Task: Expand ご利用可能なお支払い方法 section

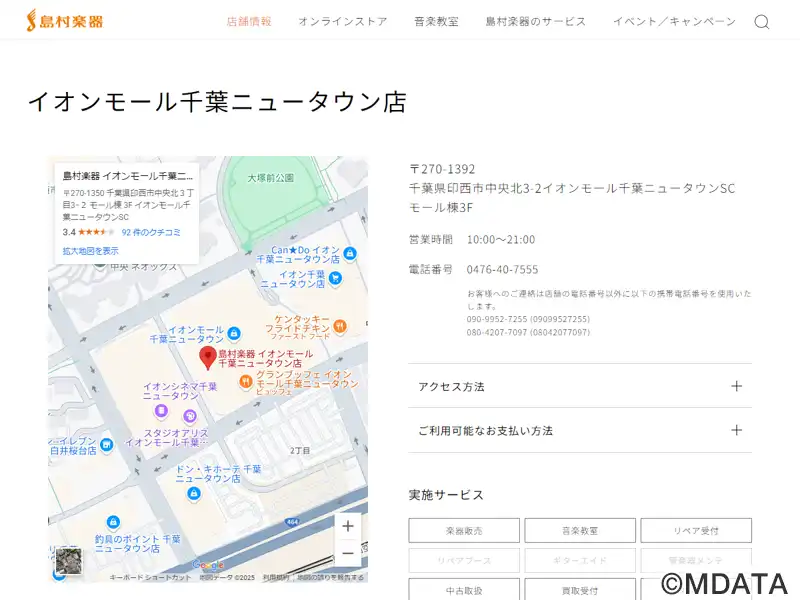Action: pyautogui.click(x=580, y=431)
